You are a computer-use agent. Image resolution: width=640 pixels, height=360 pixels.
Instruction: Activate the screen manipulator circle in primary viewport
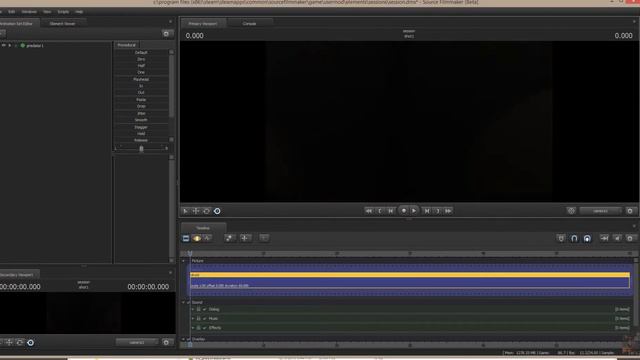[217, 211]
